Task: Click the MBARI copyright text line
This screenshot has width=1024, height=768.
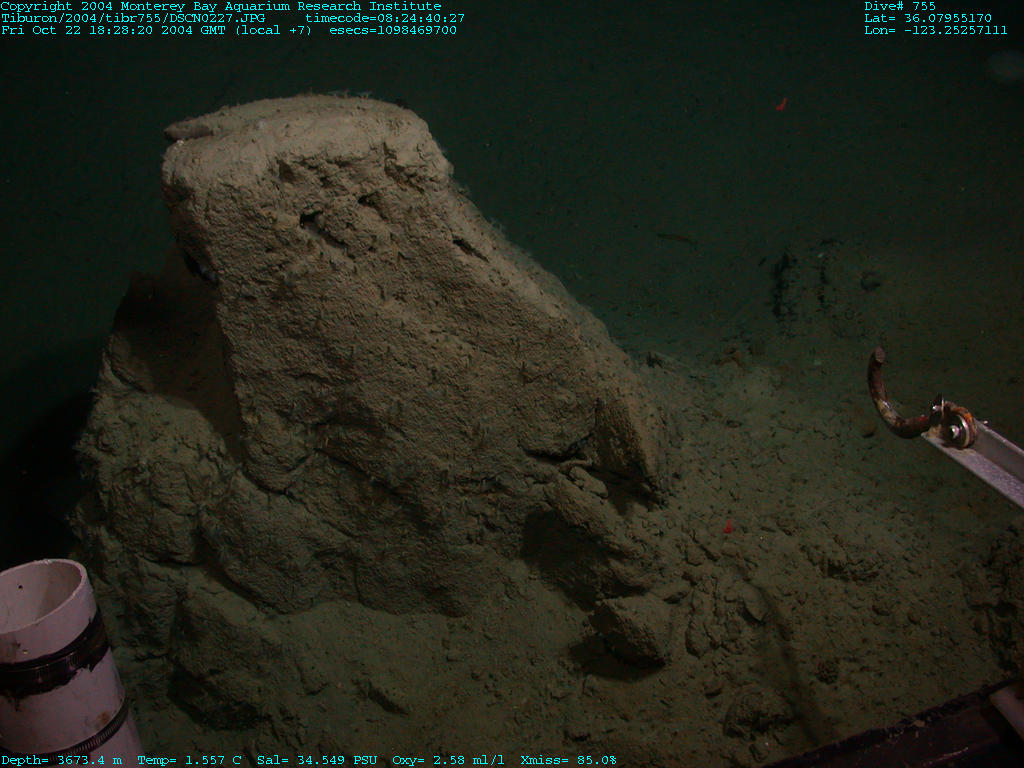Action: tap(220, 6)
